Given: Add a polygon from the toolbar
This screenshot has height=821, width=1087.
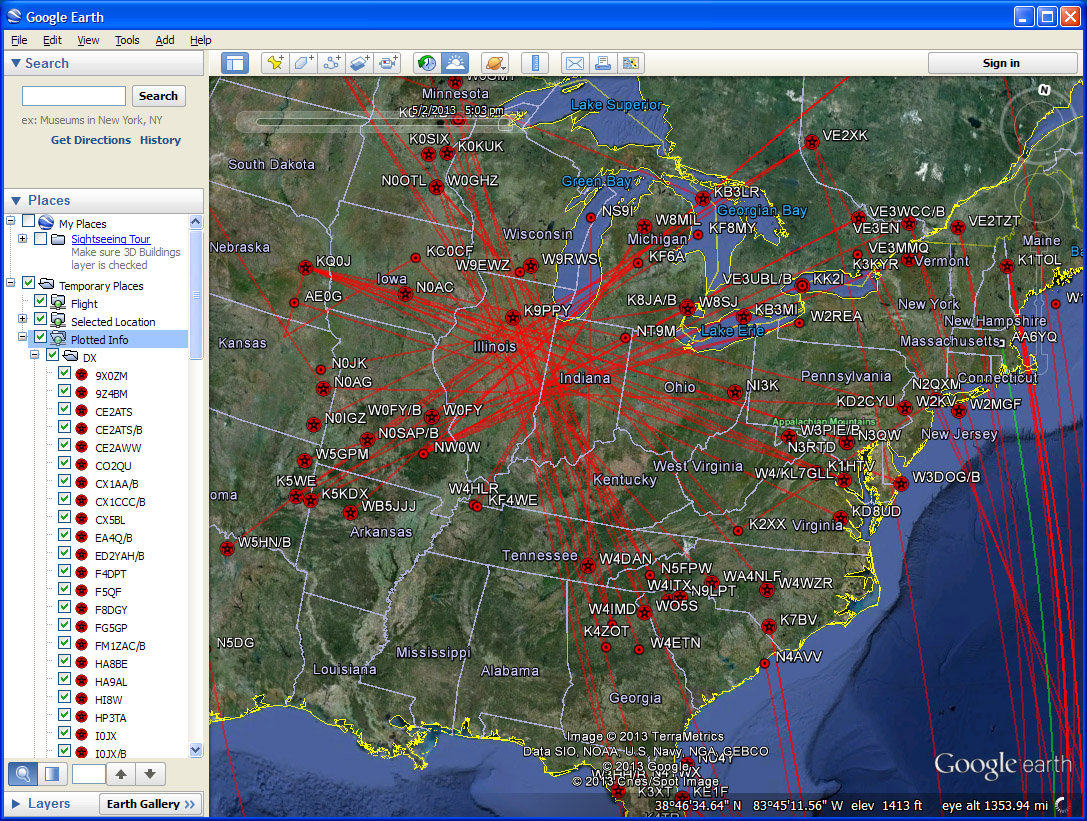Looking at the screenshot, I should (304, 63).
